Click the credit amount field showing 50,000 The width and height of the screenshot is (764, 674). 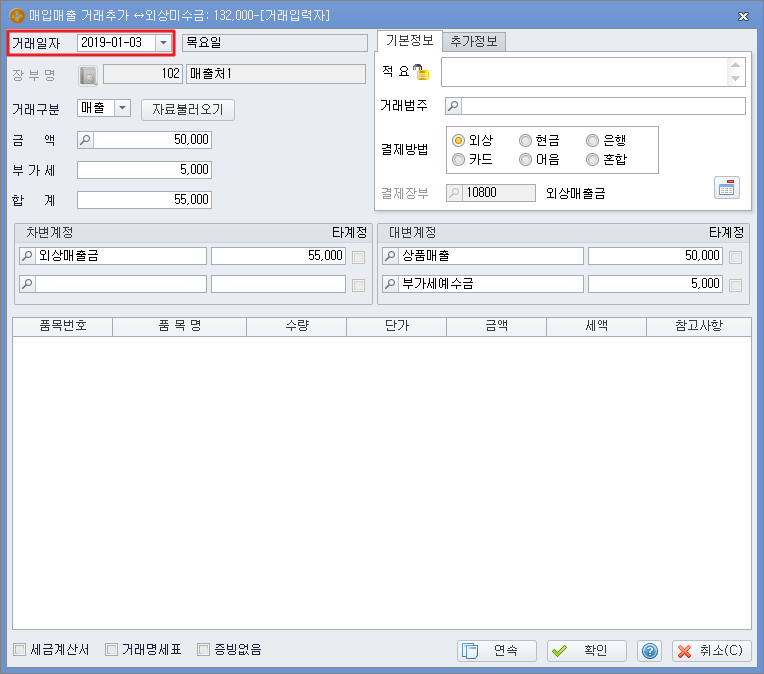[655, 256]
